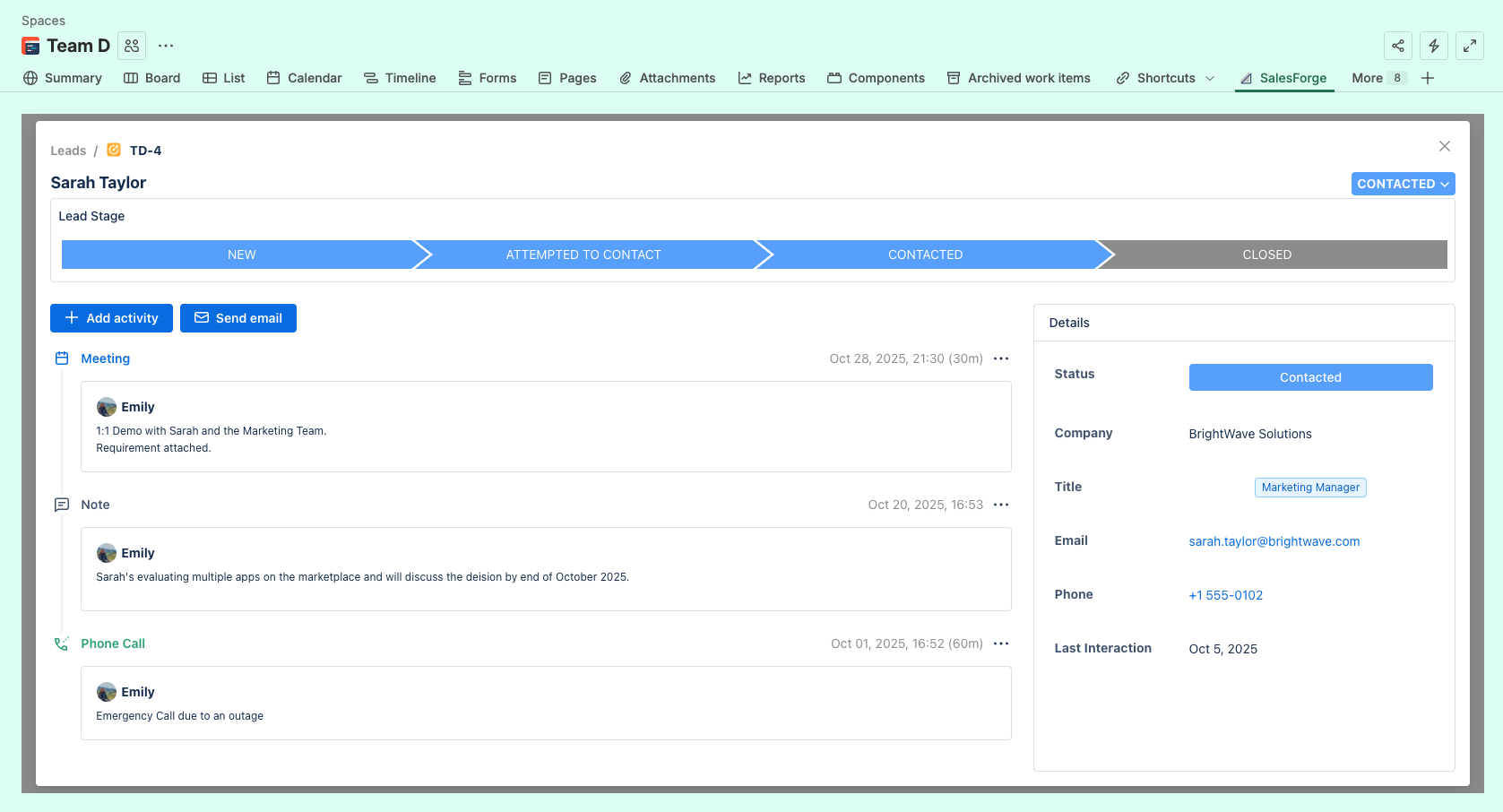1503x812 pixels.
Task: Open the Note activity options ellipsis
Action: pos(1001,505)
